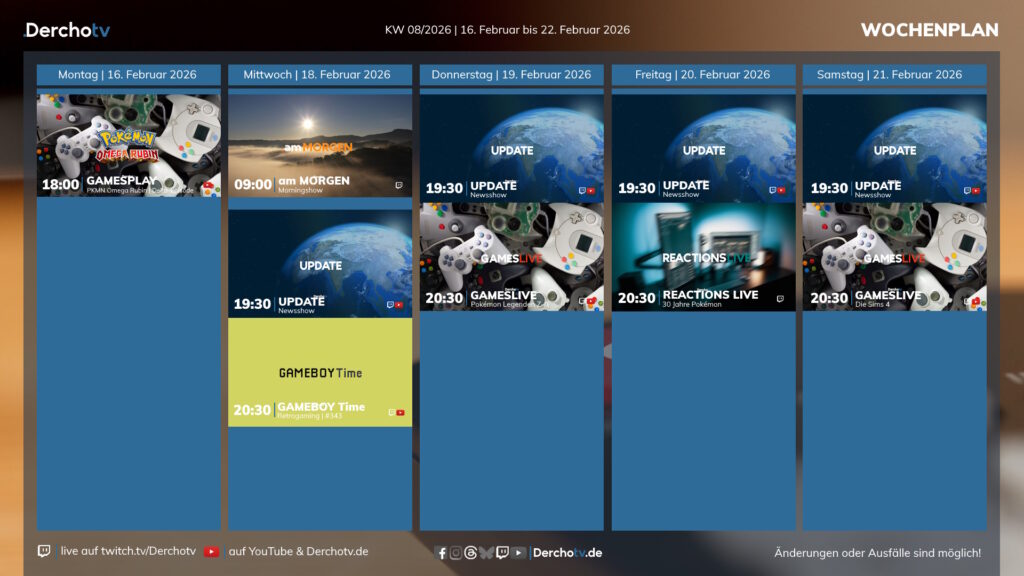
Task: Select the Freitag 20. Februar 2026 header
Action: (x=703, y=75)
